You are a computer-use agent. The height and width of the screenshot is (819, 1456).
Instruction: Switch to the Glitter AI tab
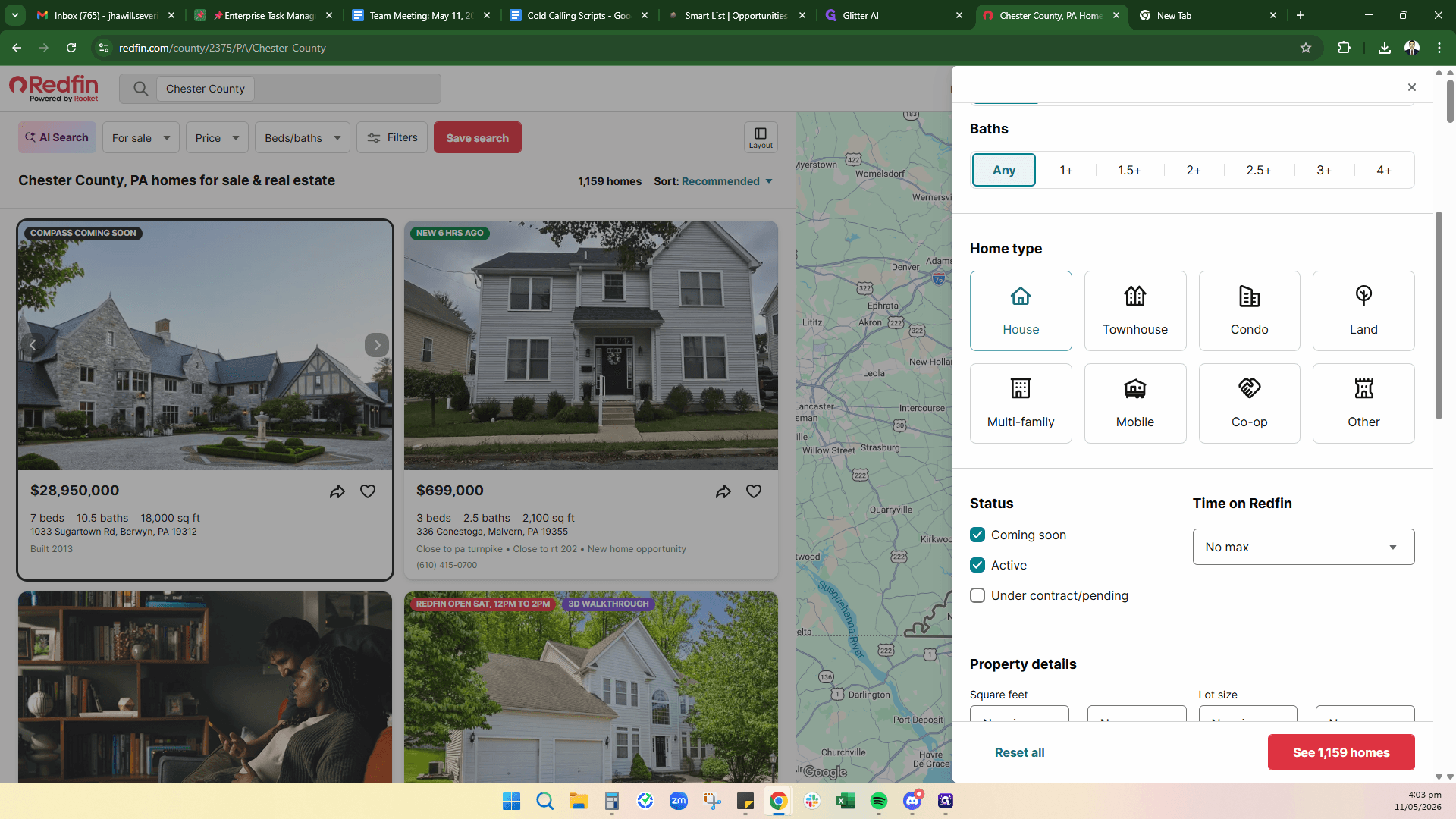(x=895, y=15)
